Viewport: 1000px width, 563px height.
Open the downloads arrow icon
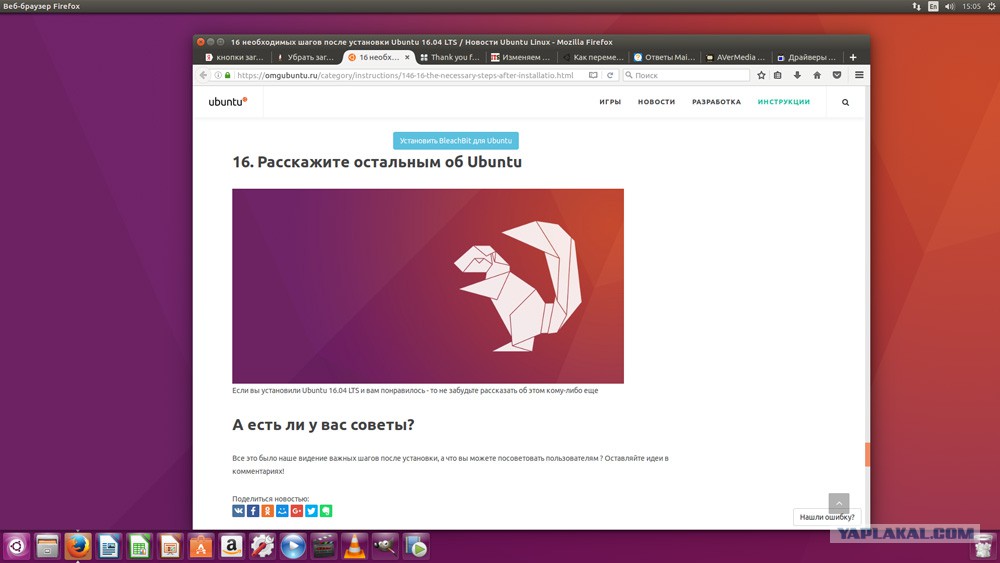pyautogui.click(x=797, y=75)
